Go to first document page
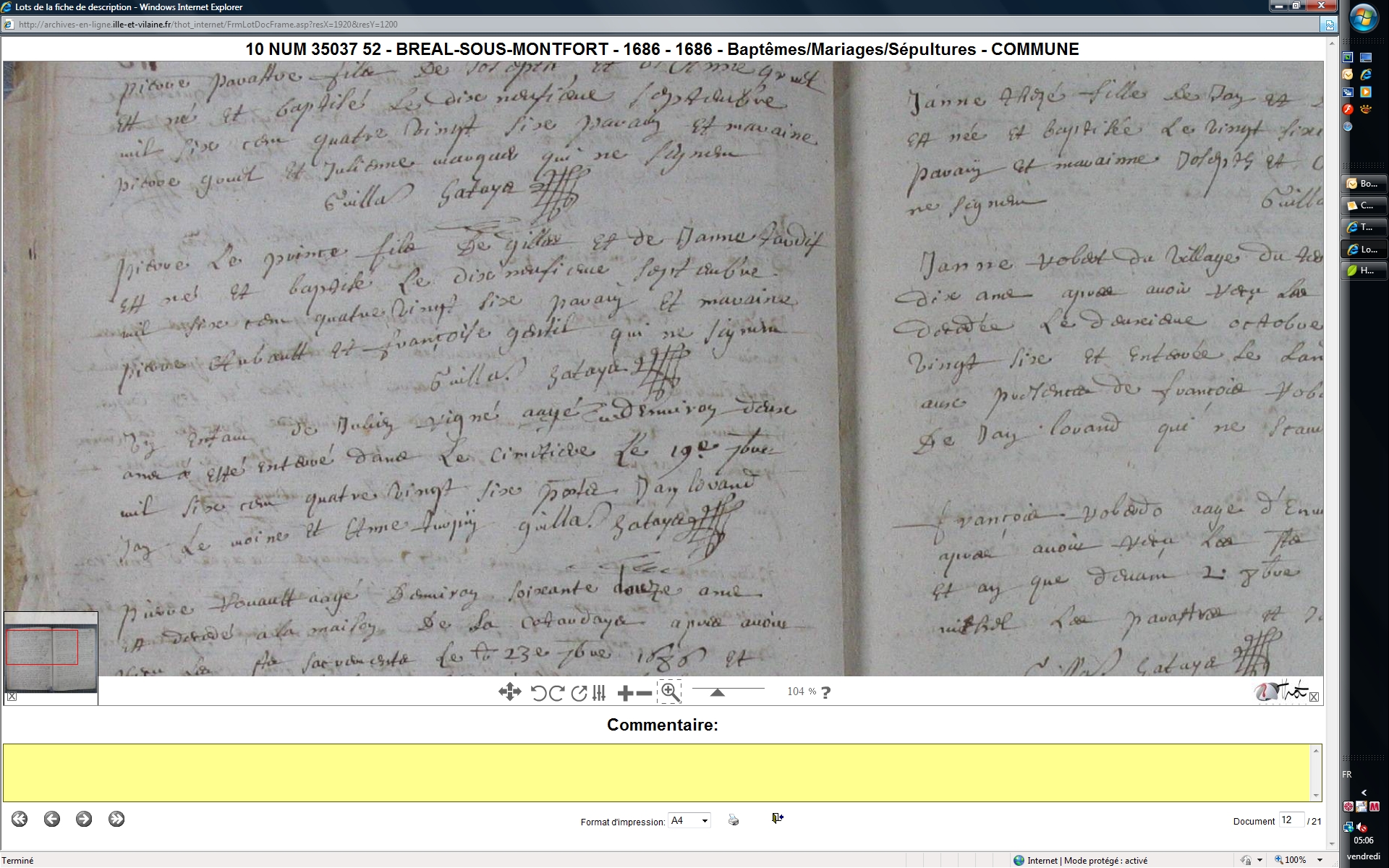 point(20,819)
